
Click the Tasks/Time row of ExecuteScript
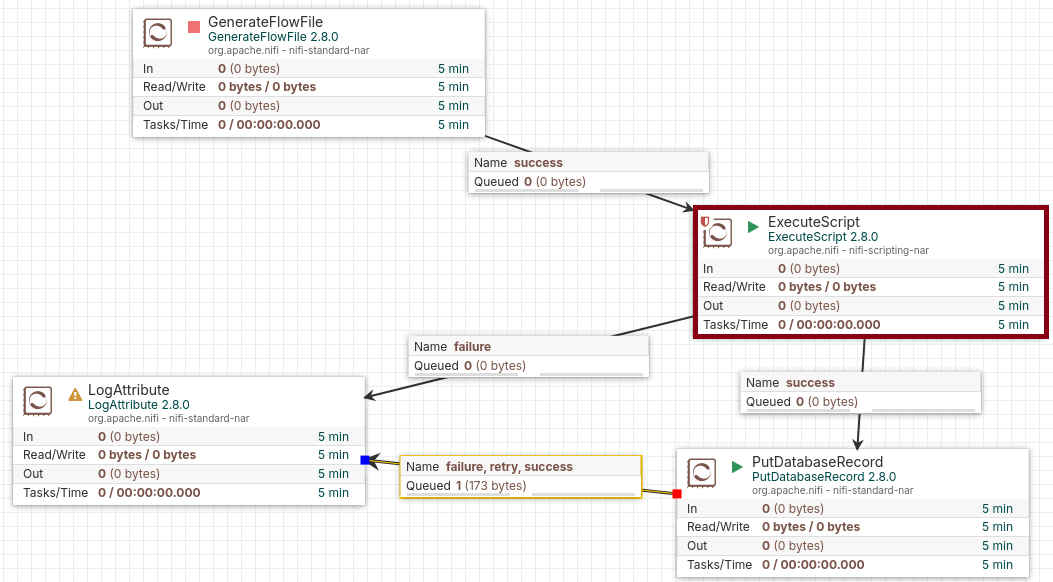pyautogui.click(x=870, y=325)
